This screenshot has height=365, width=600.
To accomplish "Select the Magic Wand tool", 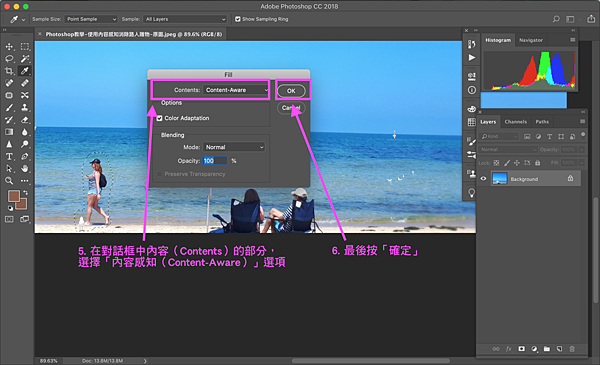I will click(25, 59).
